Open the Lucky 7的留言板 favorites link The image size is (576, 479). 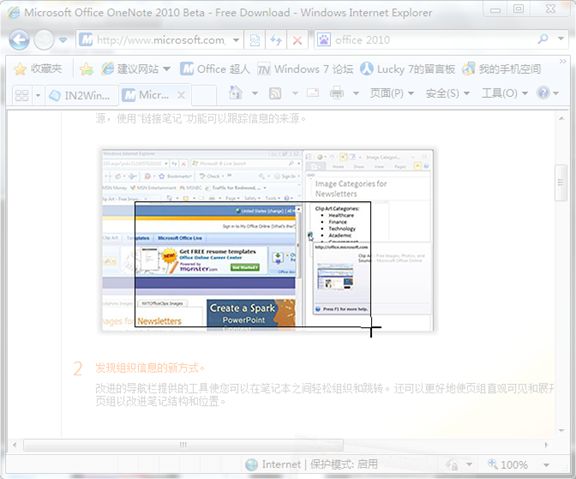pos(407,69)
